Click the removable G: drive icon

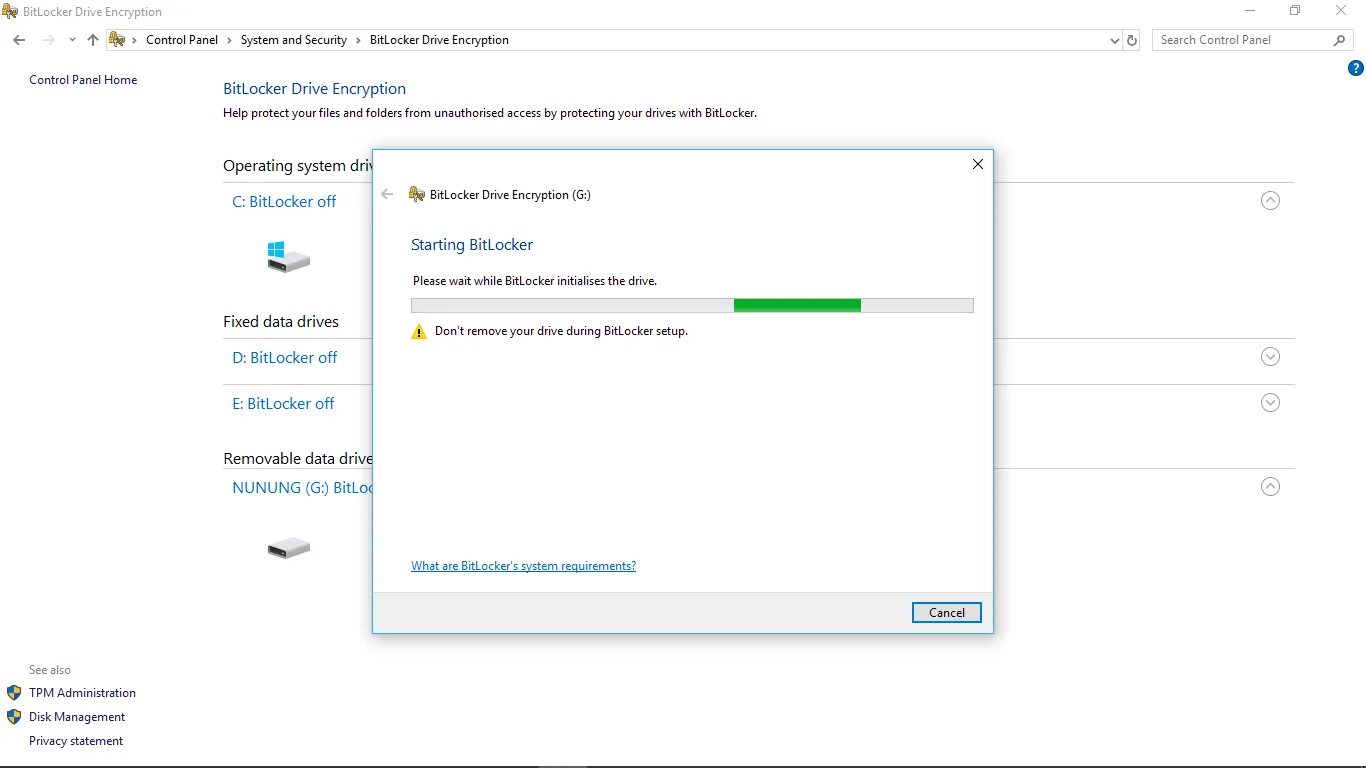(289, 548)
